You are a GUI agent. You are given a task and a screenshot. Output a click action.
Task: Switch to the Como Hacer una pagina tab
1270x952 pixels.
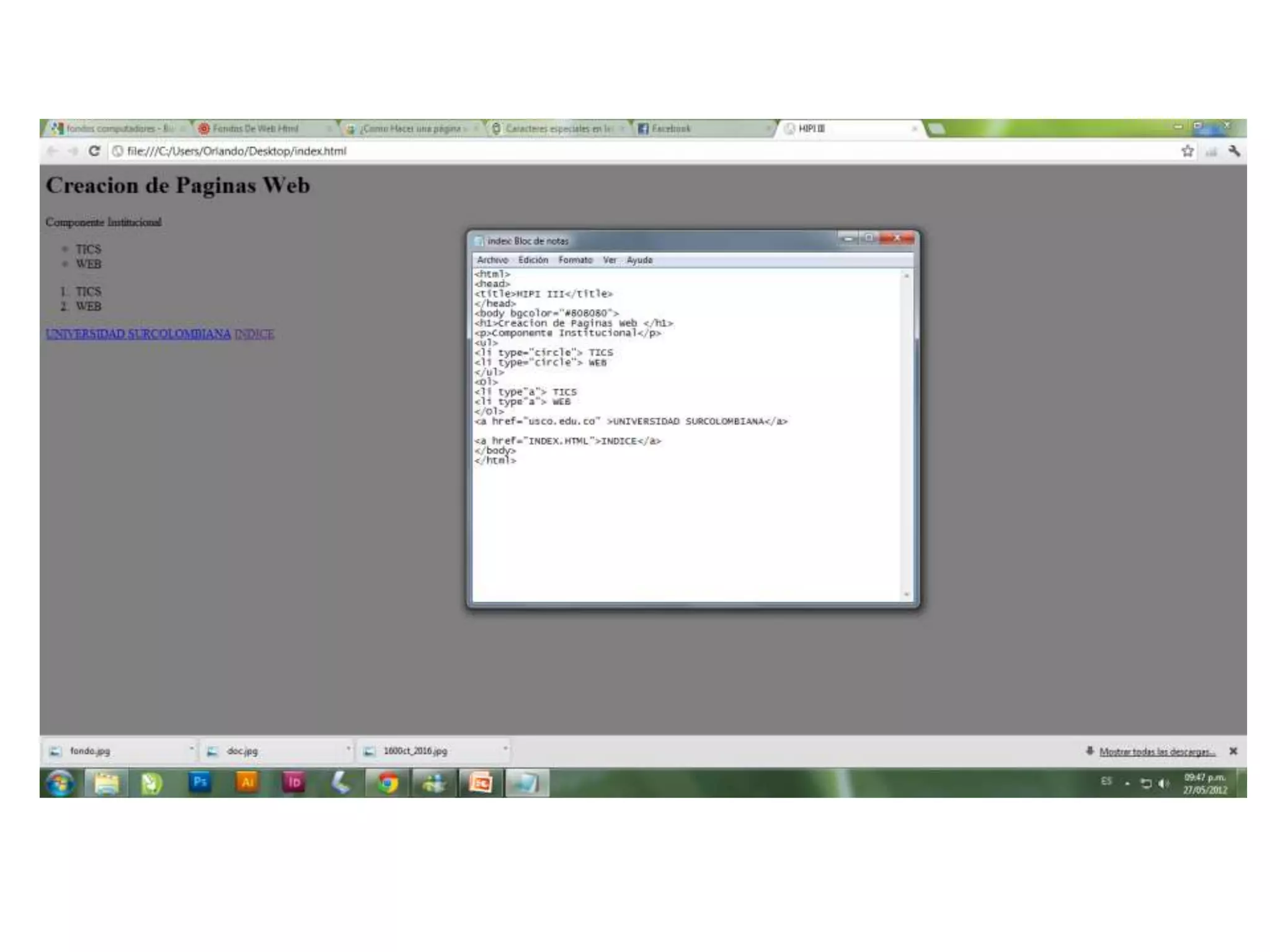411,128
